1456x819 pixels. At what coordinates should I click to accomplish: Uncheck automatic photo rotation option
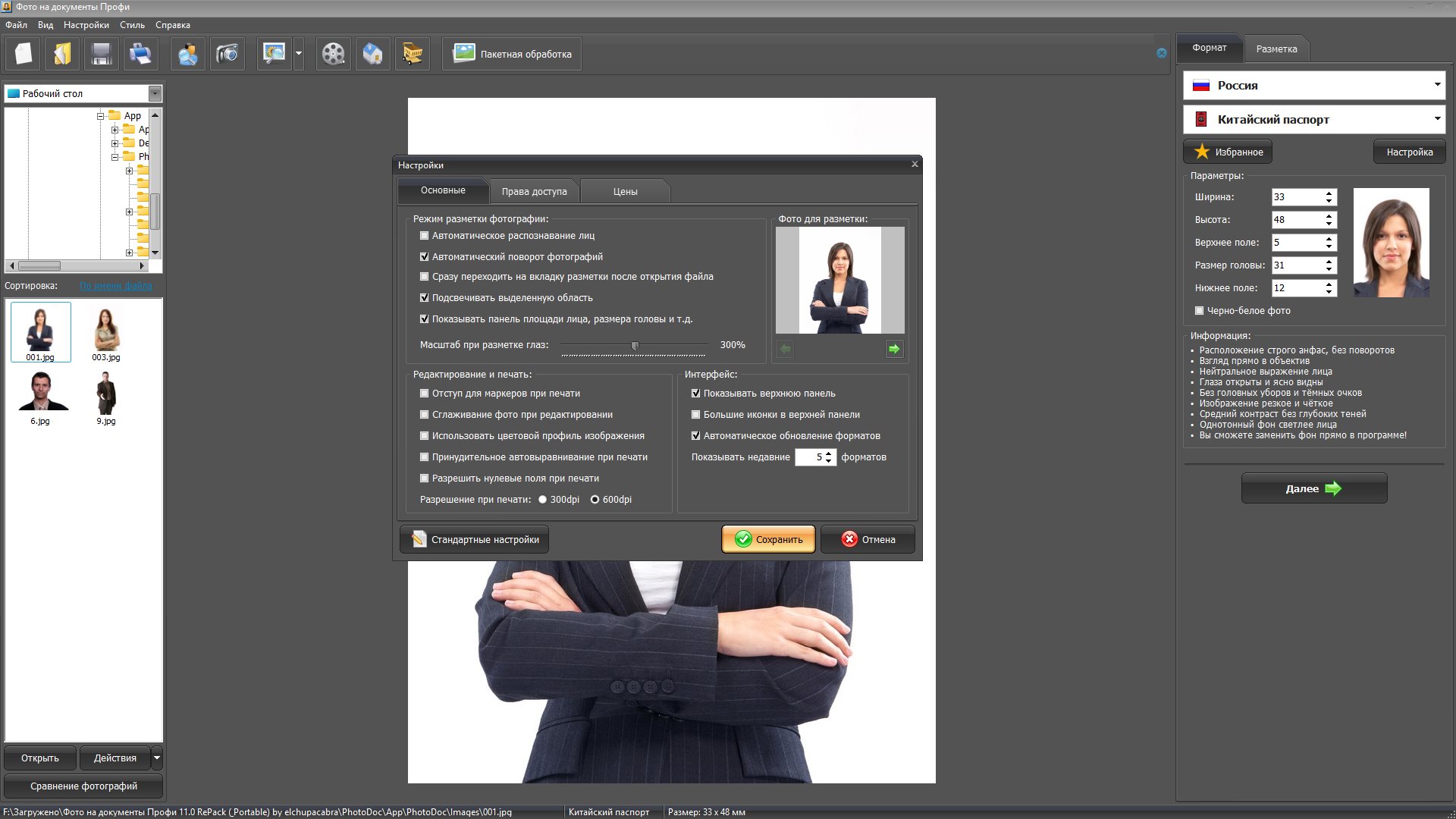pyautogui.click(x=425, y=257)
